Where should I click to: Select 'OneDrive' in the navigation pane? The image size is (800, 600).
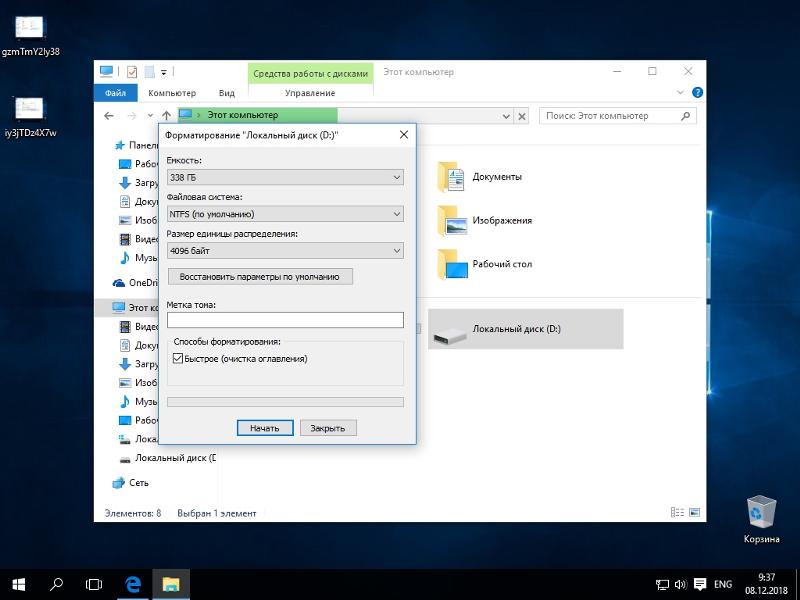tap(135, 282)
